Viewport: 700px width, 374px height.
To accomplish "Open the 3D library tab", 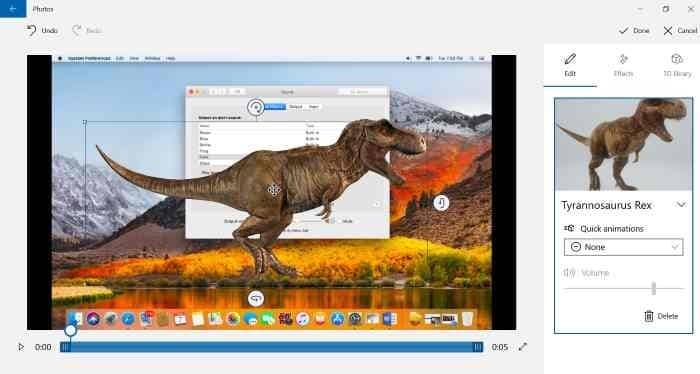I will [677, 65].
